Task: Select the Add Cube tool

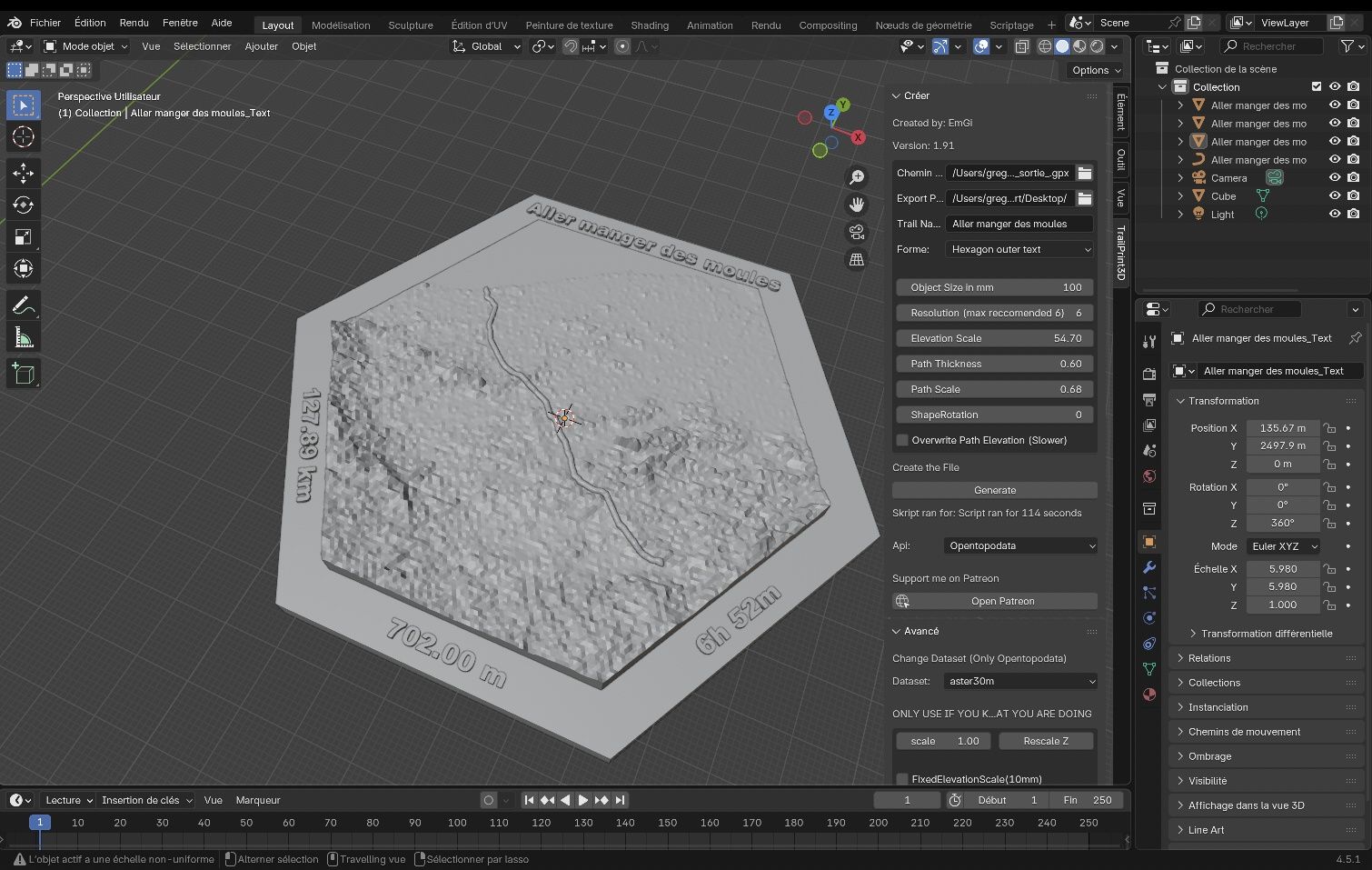Action: click(24, 374)
